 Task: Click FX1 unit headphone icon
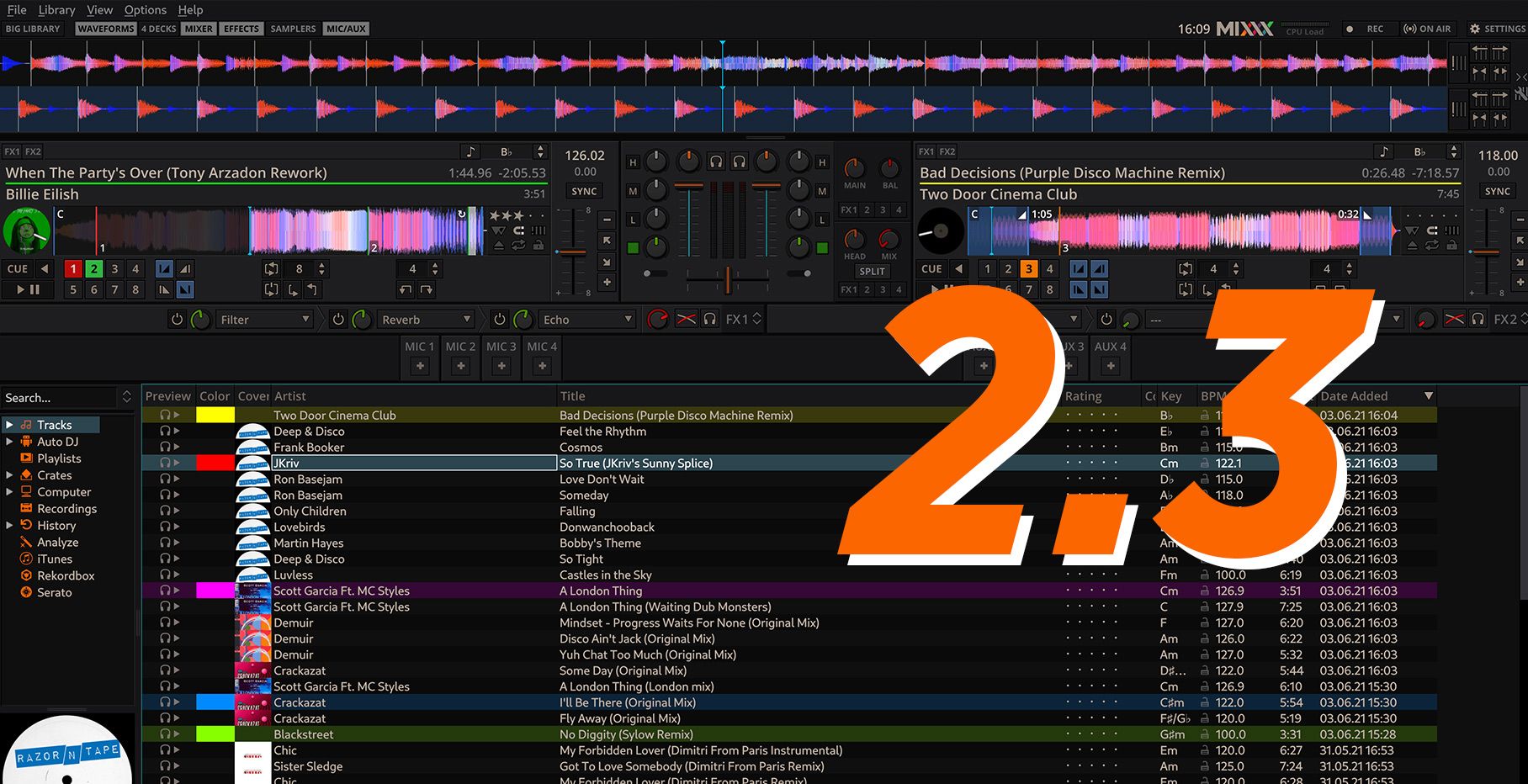pyautogui.click(x=710, y=319)
